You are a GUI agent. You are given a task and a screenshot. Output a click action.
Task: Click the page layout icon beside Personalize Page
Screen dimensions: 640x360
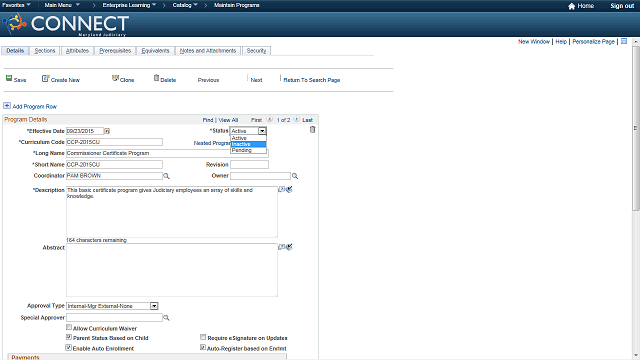(x=624, y=41)
